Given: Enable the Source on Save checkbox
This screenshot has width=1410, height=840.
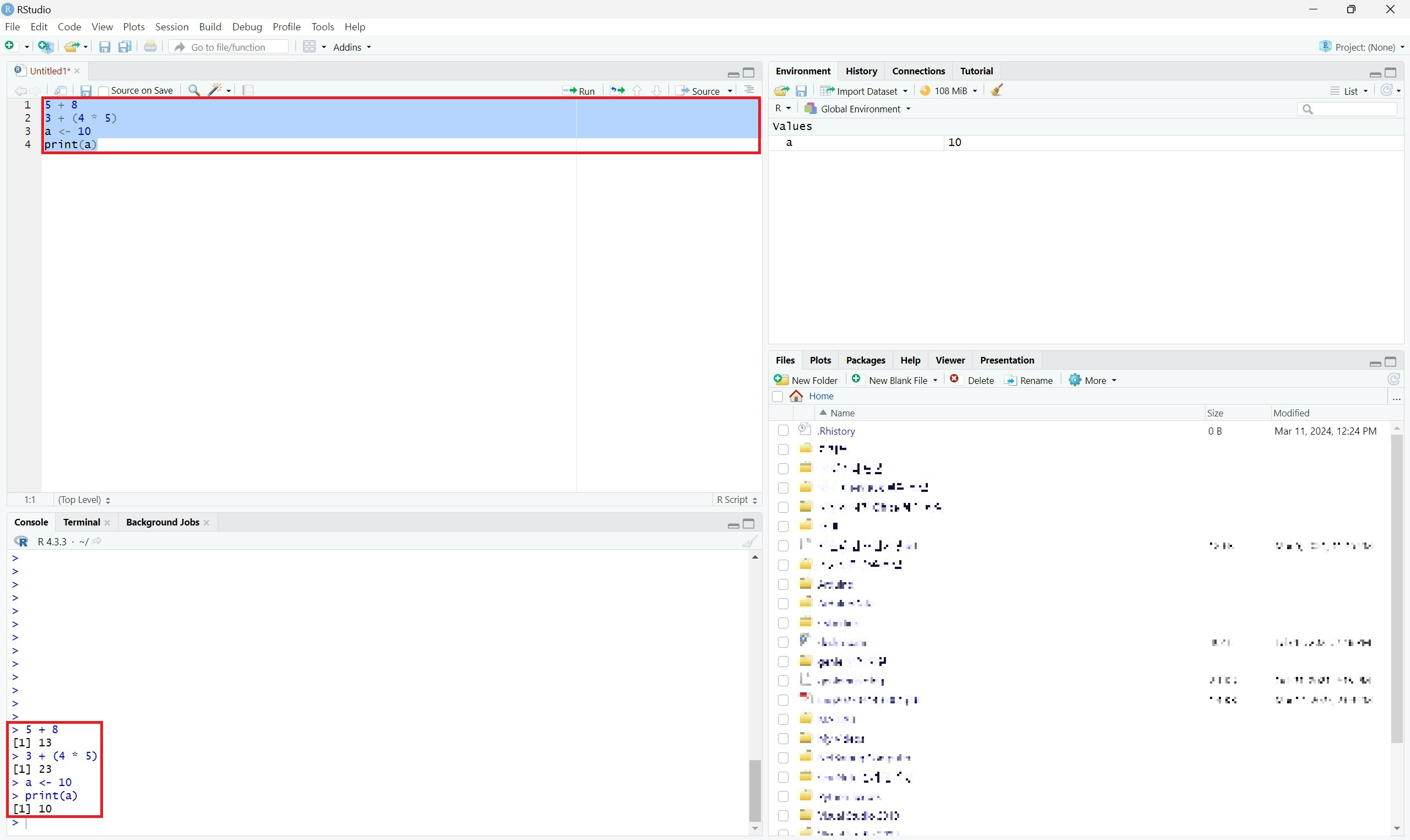Looking at the screenshot, I should click(104, 90).
